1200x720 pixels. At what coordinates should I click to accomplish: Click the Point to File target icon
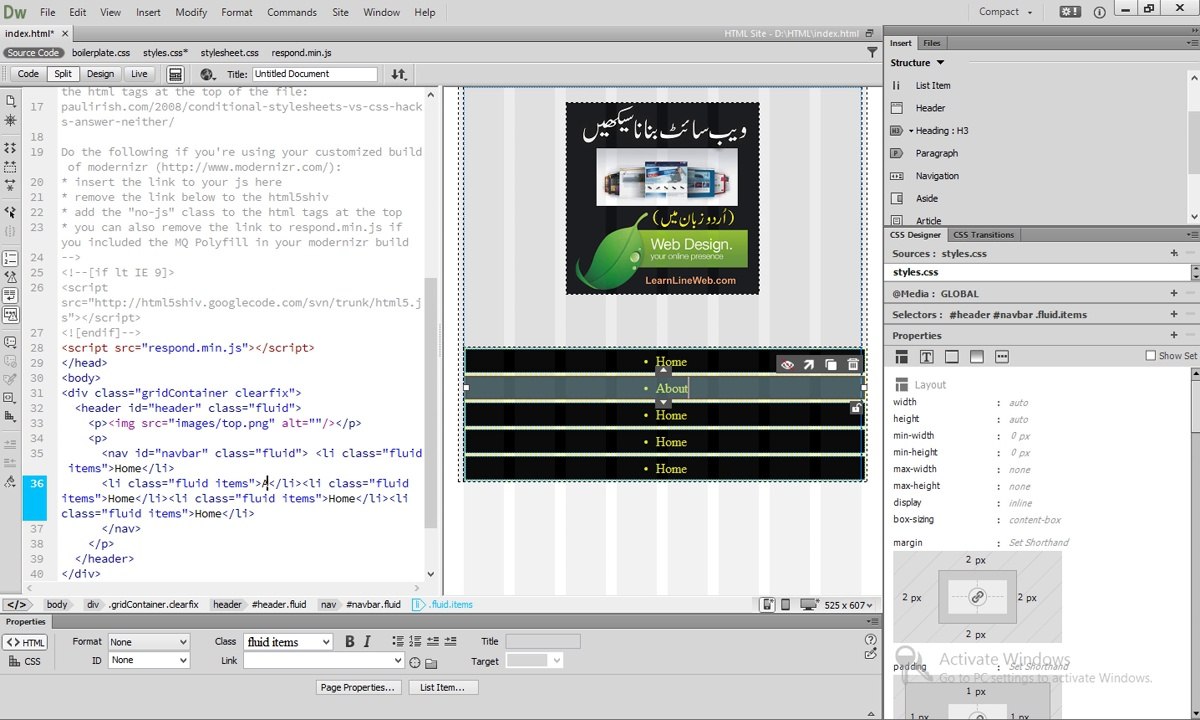(x=415, y=662)
